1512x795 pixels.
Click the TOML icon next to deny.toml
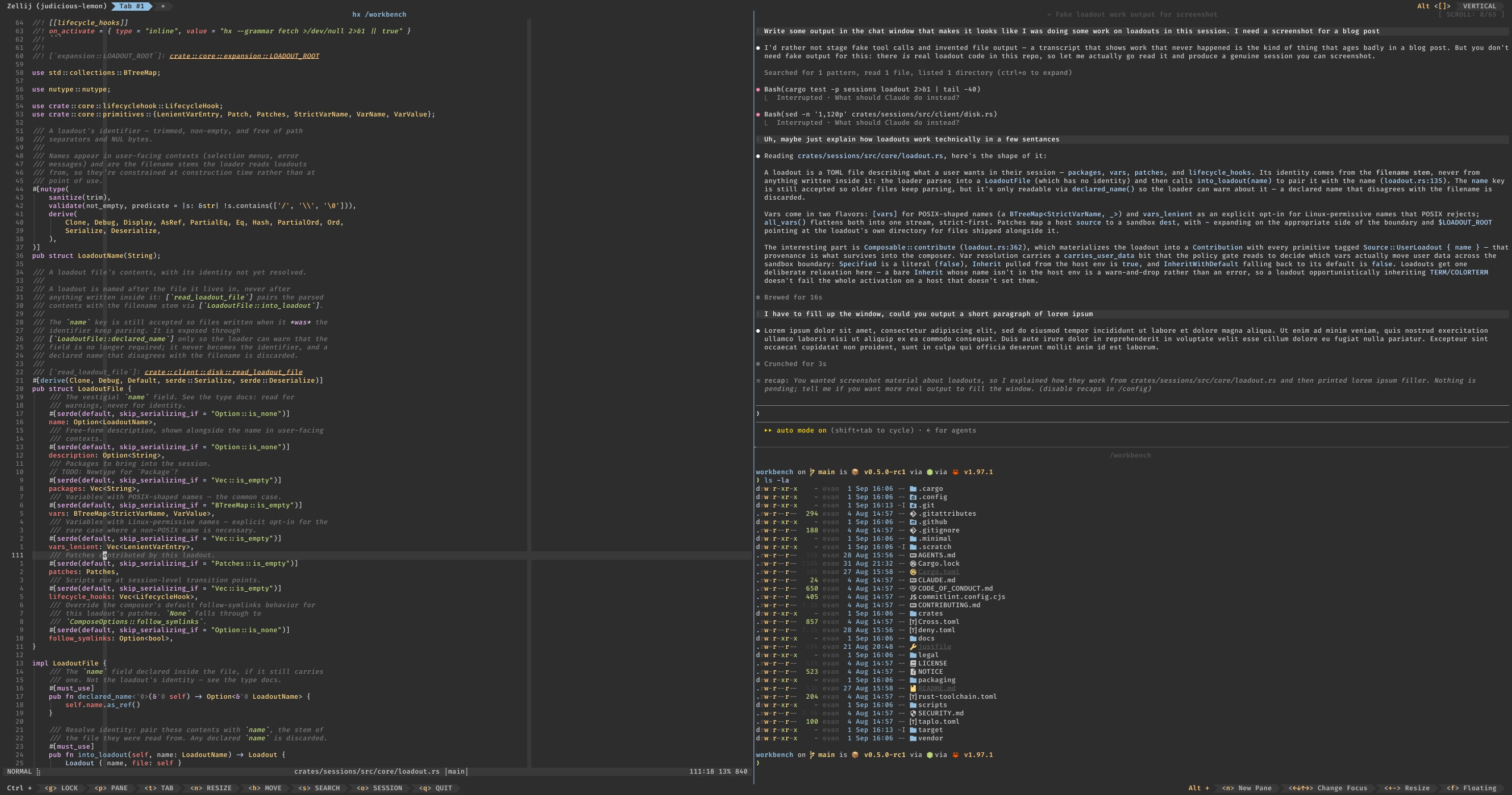913,630
